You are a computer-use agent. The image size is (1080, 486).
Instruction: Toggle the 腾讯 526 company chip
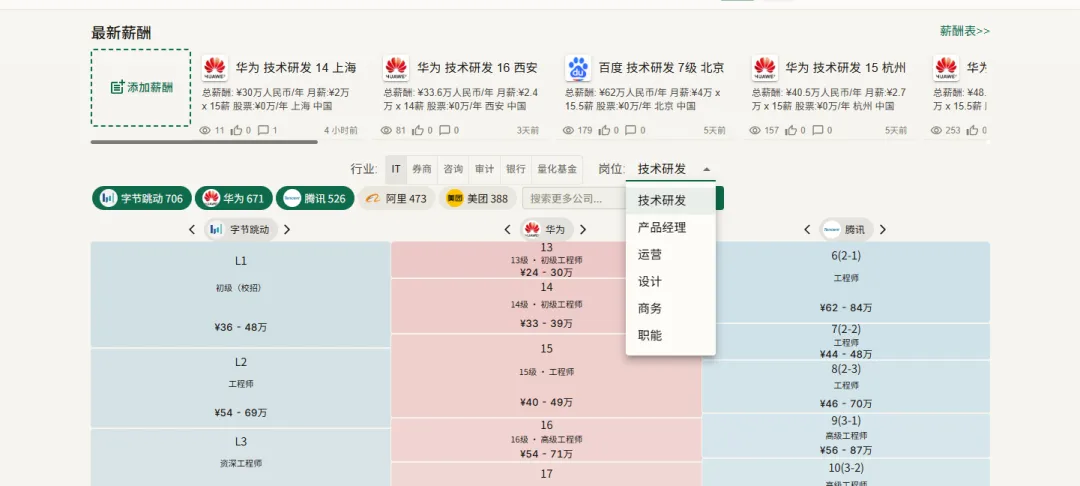tap(315, 198)
